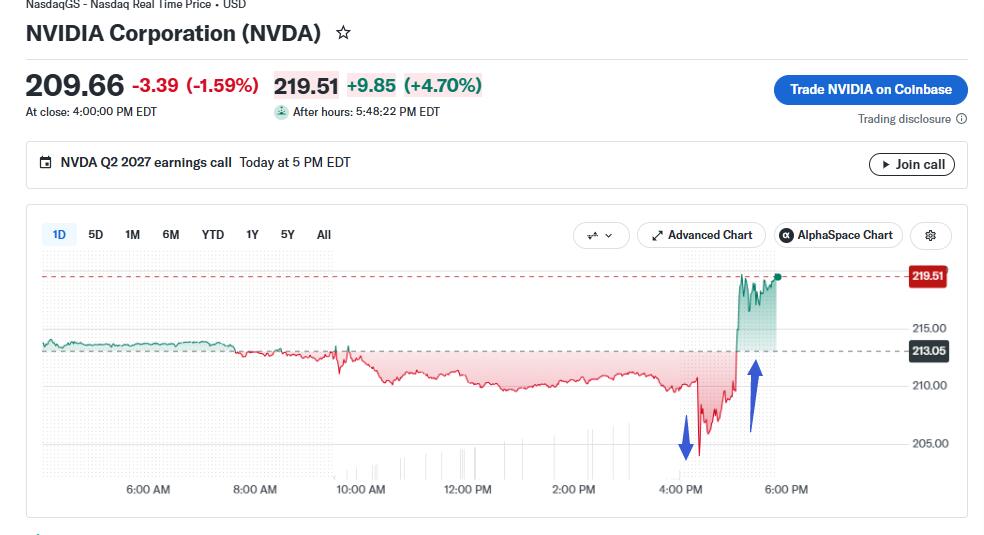Click the 219.51 current price marker
This screenshot has width=984, height=535.
928,276
